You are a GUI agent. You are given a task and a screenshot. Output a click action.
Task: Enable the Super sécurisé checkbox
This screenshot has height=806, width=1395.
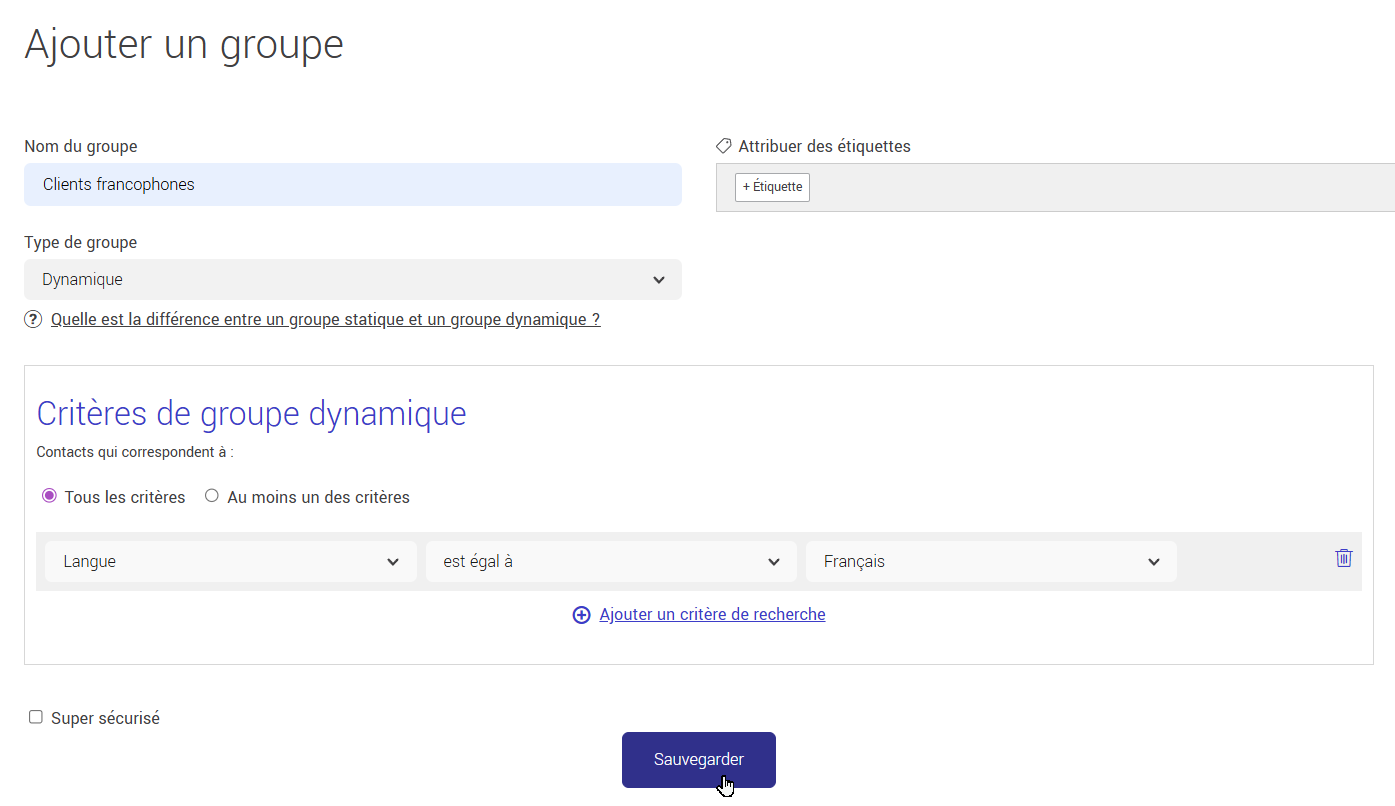[36, 717]
